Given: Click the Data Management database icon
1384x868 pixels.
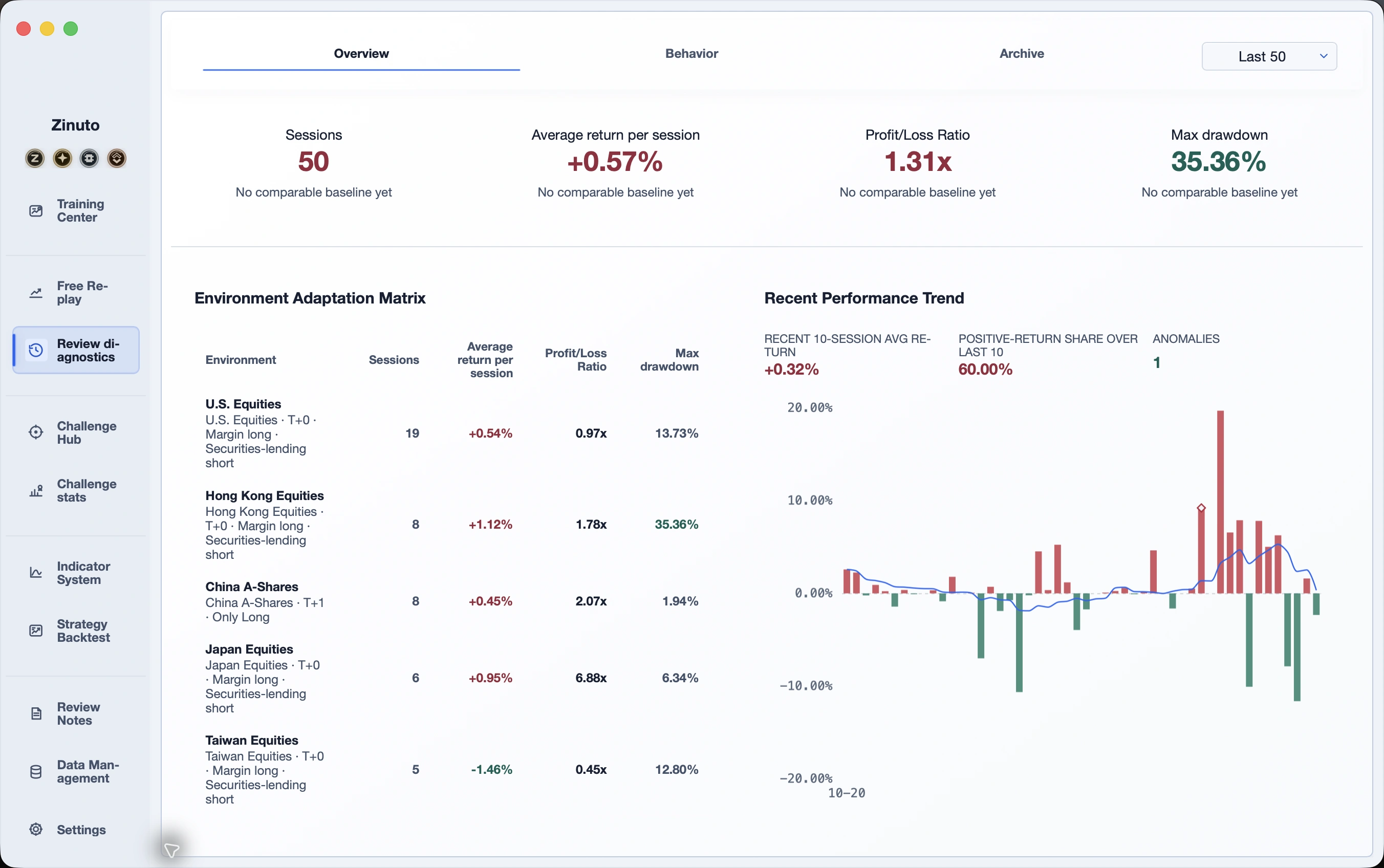Looking at the screenshot, I should tap(36, 772).
